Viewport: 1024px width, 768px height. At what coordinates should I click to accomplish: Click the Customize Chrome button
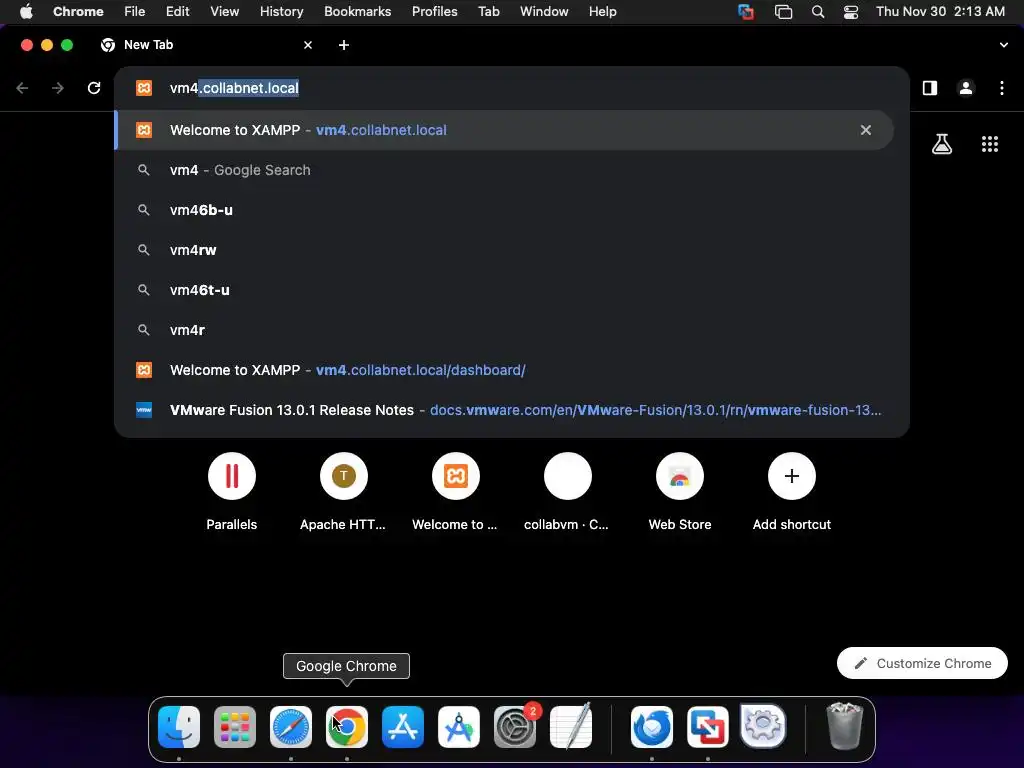(x=922, y=663)
